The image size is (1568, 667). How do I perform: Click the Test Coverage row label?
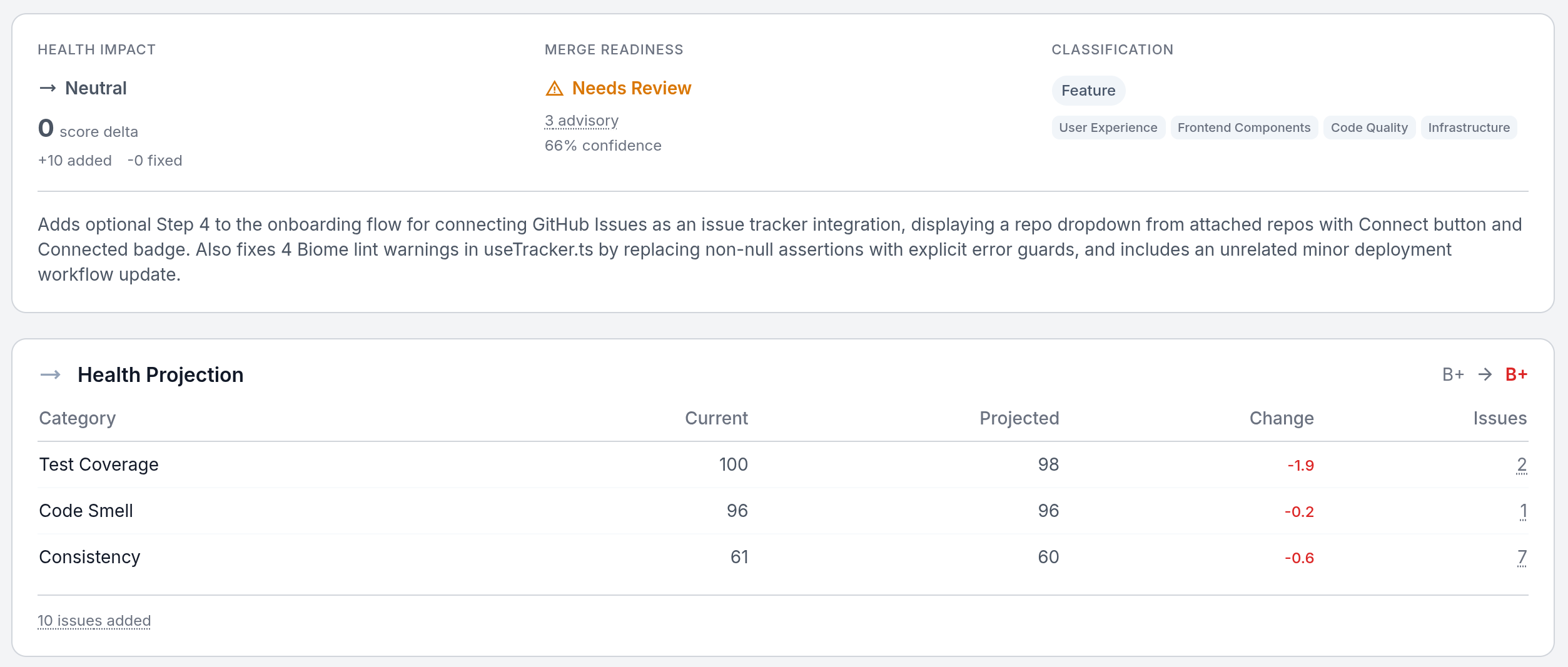[99, 464]
